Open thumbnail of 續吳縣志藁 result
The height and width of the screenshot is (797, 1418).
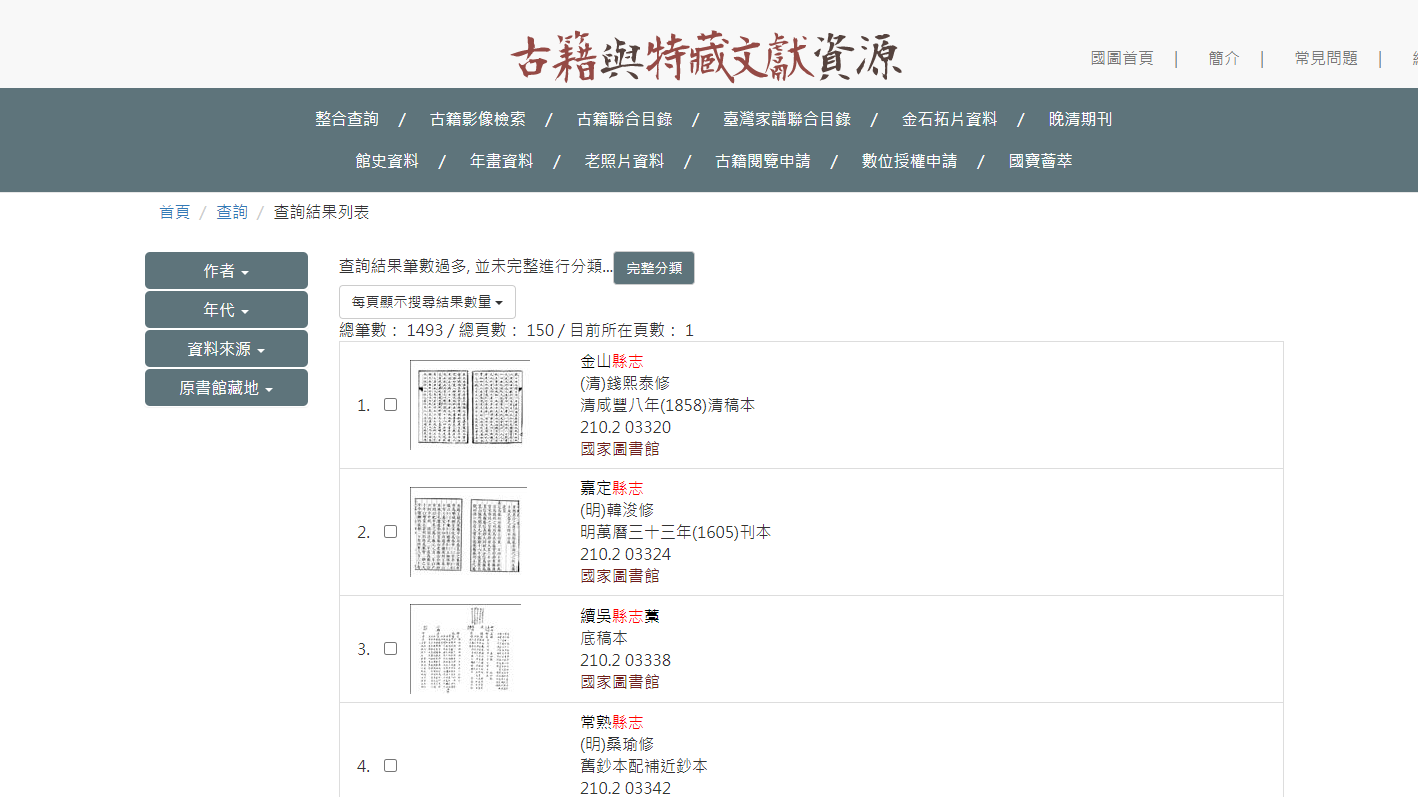coord(466,649)
